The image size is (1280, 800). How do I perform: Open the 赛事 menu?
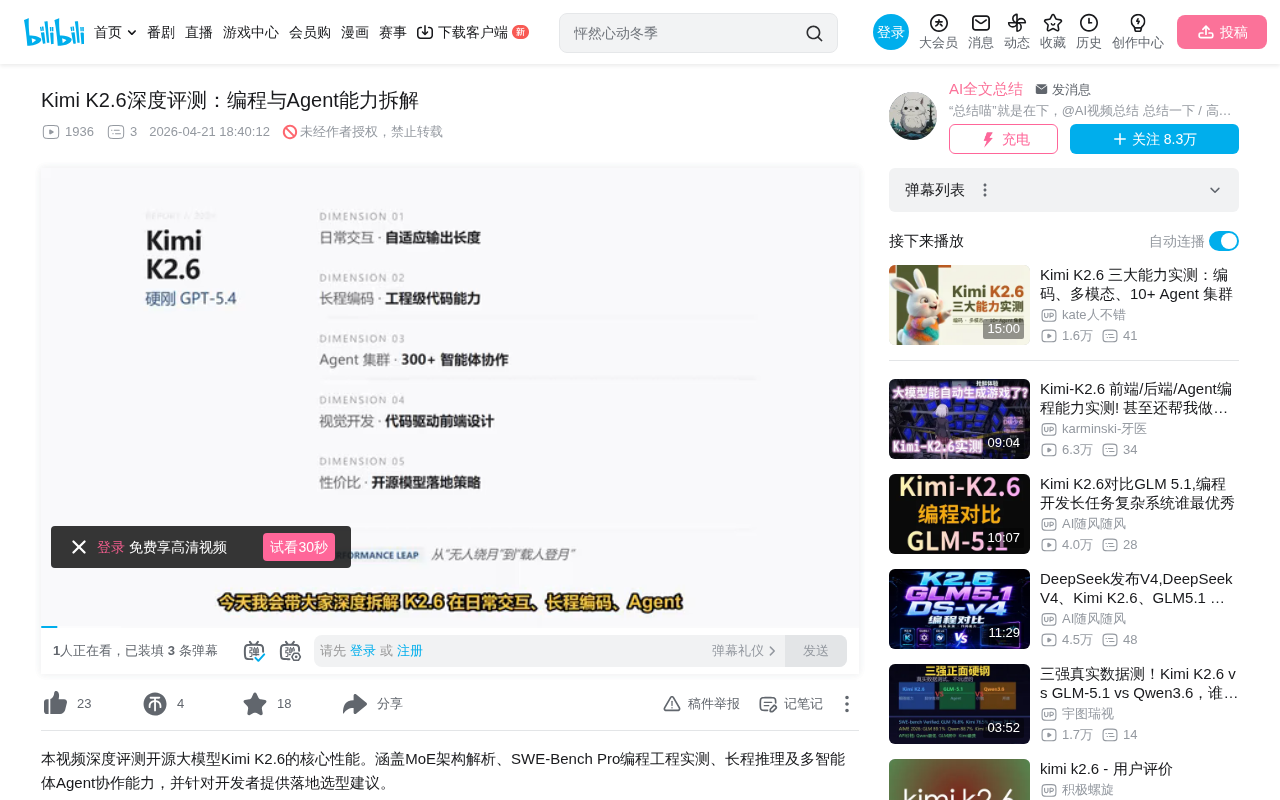[x=393, y=32]
